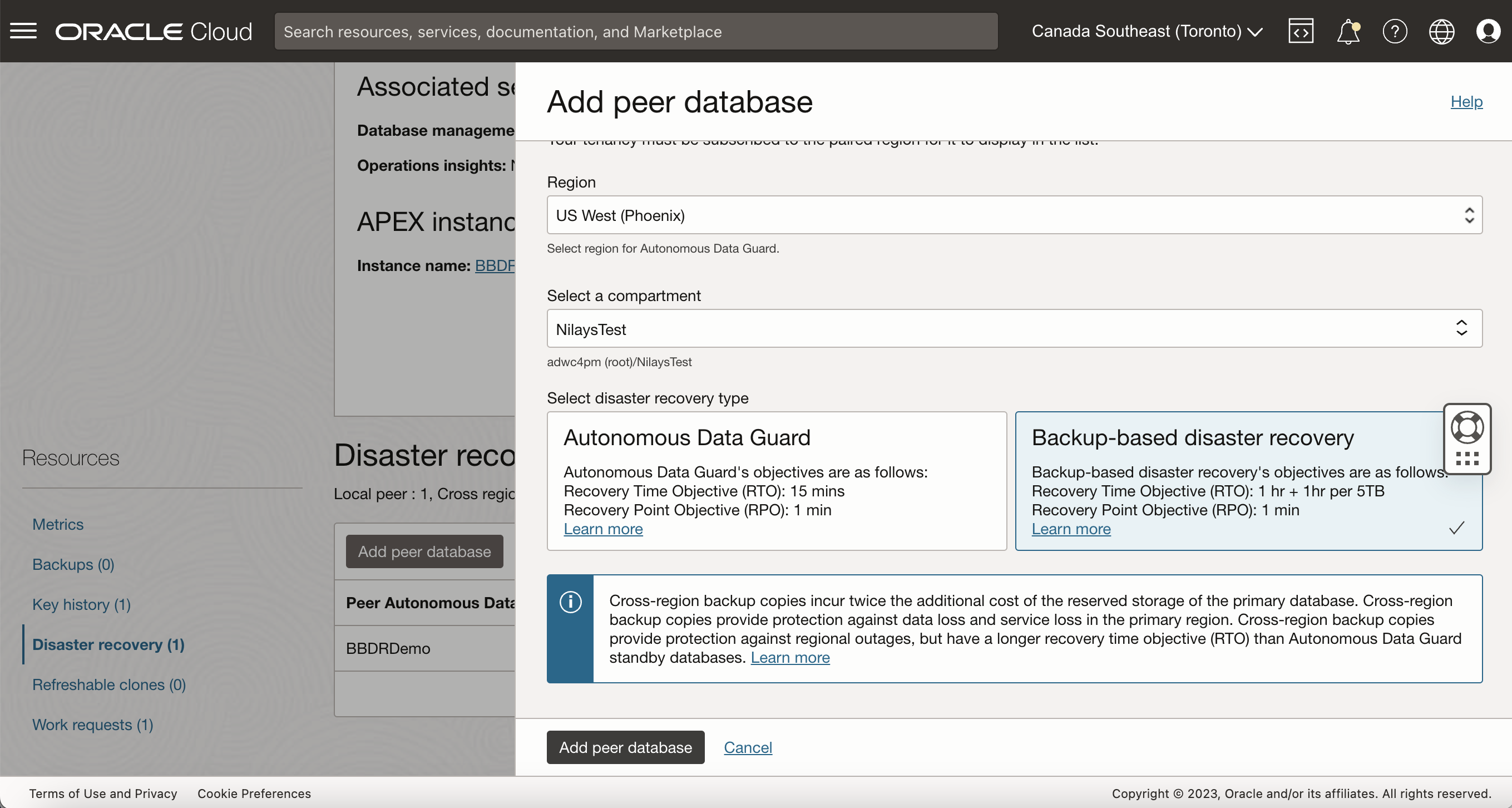
Task: Click the info icon in notice banner
Action: coord(571,602)
